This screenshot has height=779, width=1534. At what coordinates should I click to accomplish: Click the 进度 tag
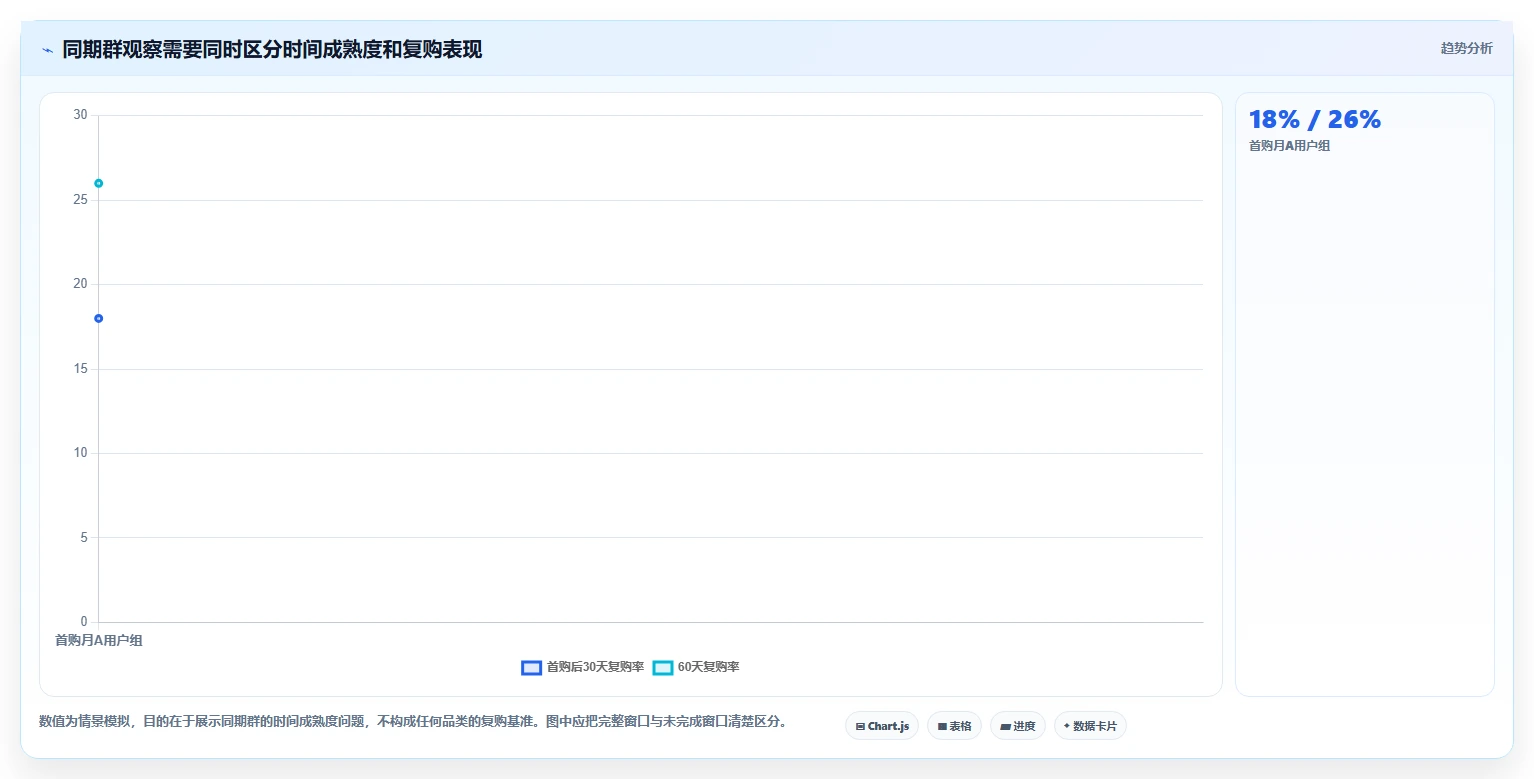click(x=1018, y=726)
